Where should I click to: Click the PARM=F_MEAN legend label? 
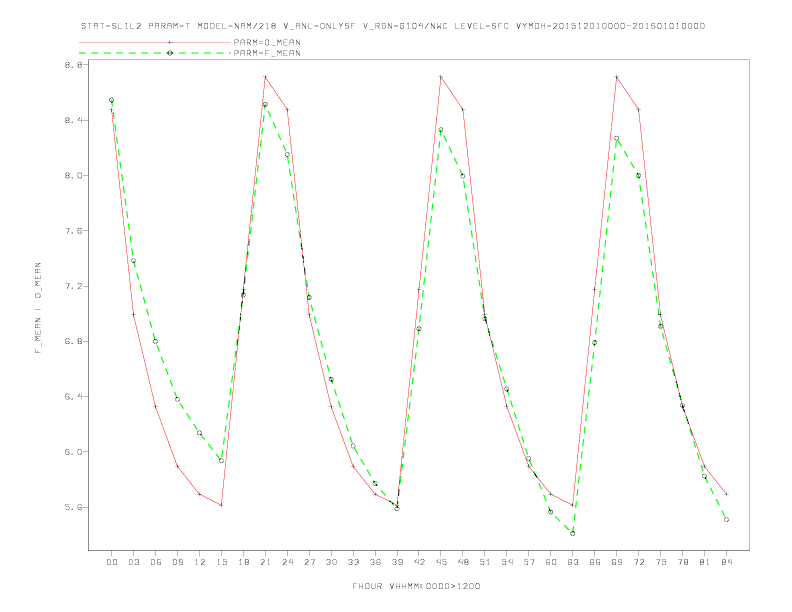pos(267,53)
